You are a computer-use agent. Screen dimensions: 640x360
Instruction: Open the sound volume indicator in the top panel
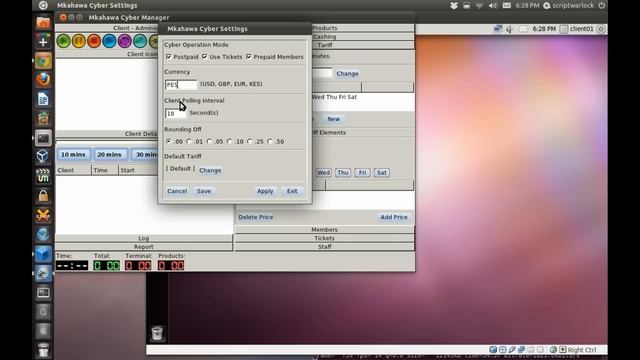tap(493, 6)
